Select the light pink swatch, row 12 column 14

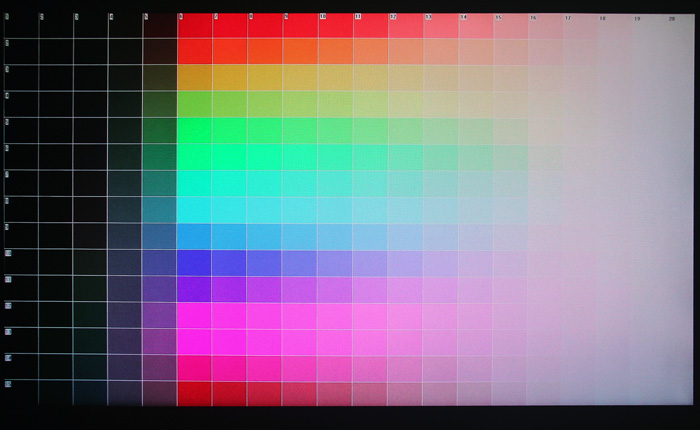pos(475,315)
